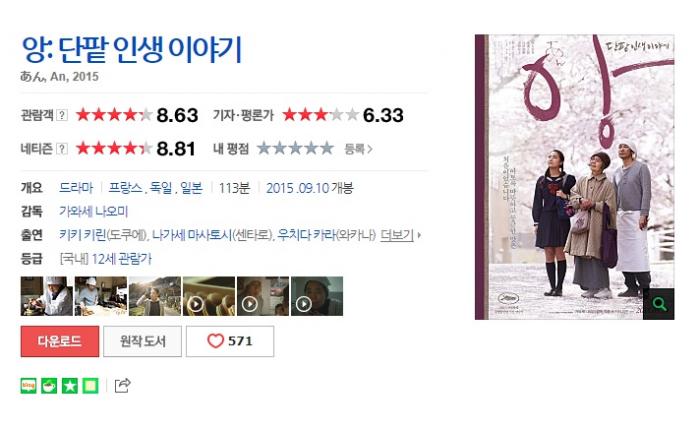Set my rating on the 내 평점 stars
Viewport: 700px width, 431px height.
click(296, 148)
